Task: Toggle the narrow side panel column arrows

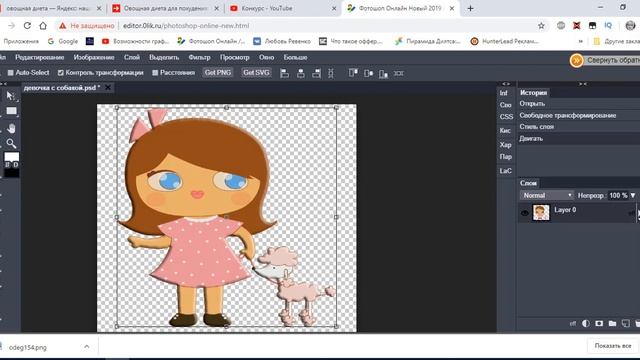Action: (506, 84)
